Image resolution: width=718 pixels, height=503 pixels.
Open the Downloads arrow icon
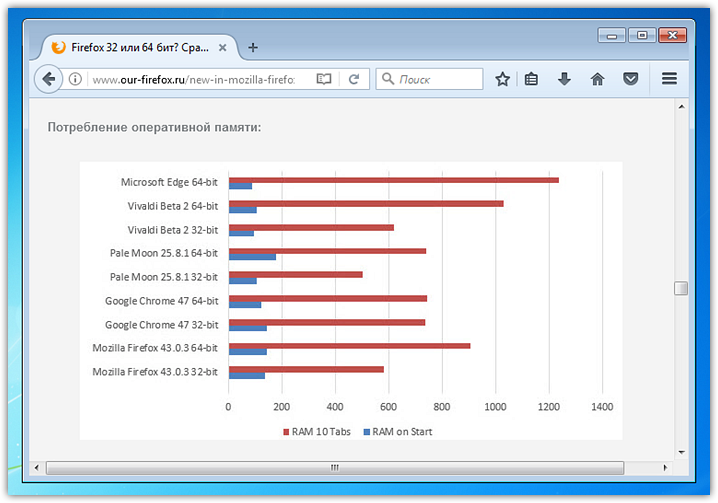pyautogui.click(x=564, y=79)
